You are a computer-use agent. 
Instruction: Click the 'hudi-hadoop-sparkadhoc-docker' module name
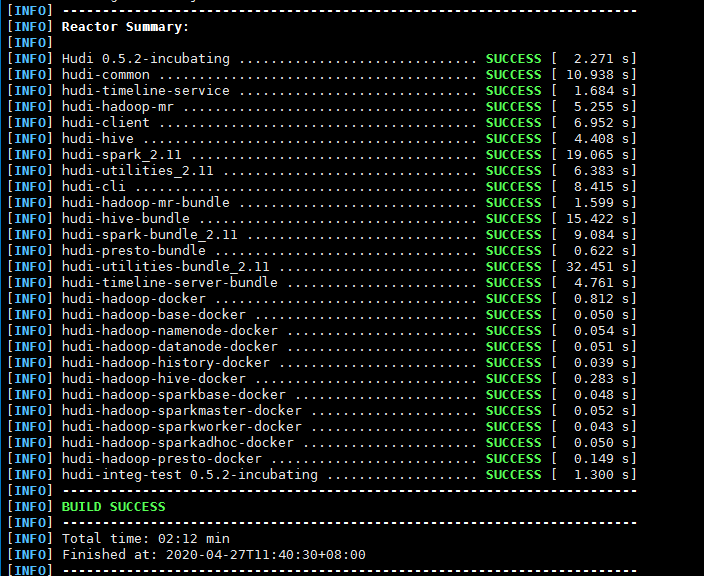pos(178,443)
